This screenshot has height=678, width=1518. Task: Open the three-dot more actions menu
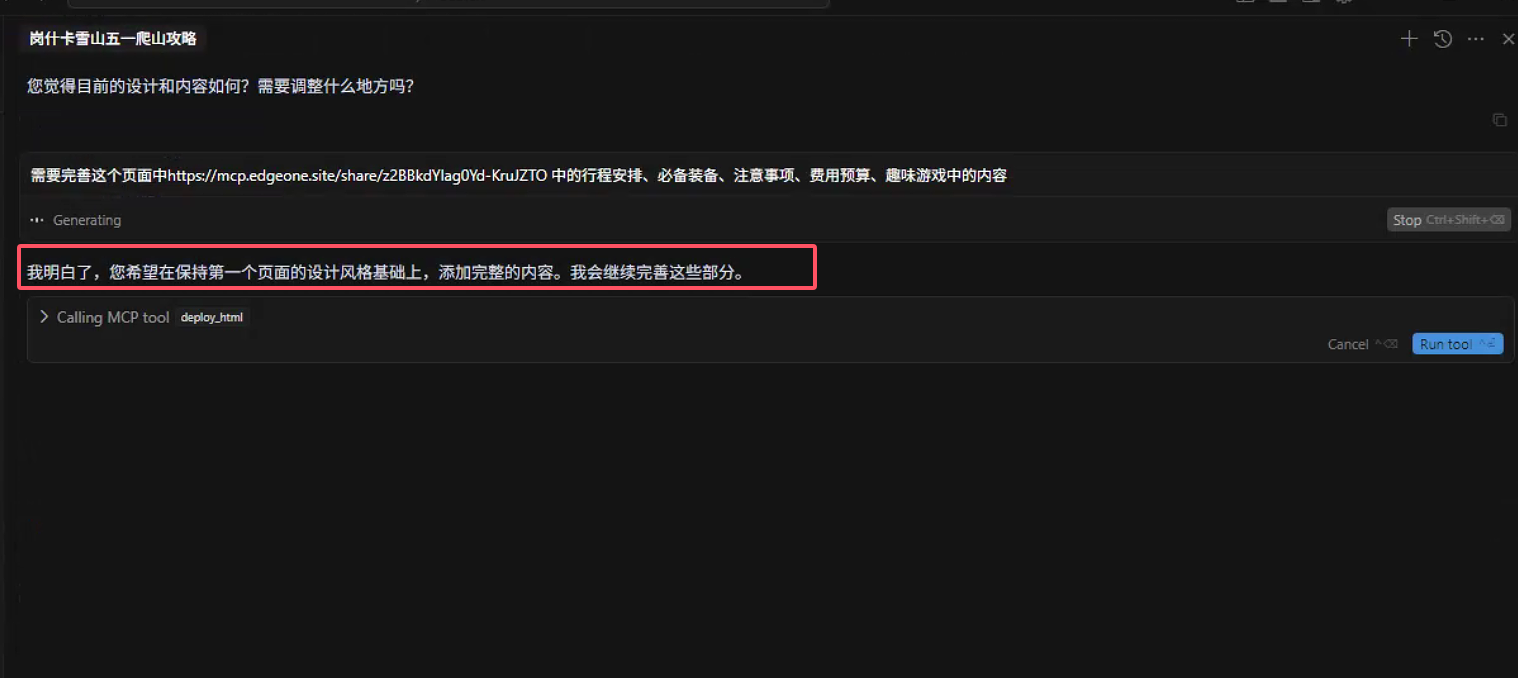pos(1476,39)
